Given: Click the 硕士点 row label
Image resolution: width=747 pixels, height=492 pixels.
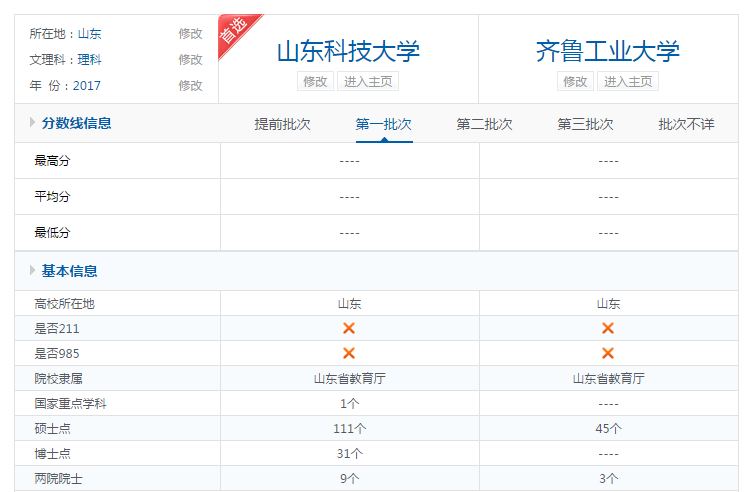Looking at the screenshot, I should (52, 429).
